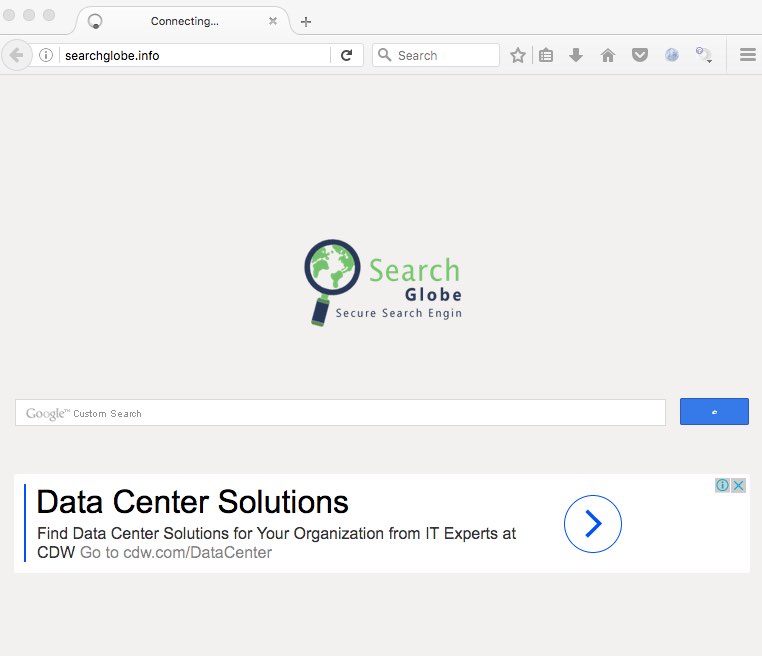Go to the home page
The image size is (762, 656).
tap(607, 56)
